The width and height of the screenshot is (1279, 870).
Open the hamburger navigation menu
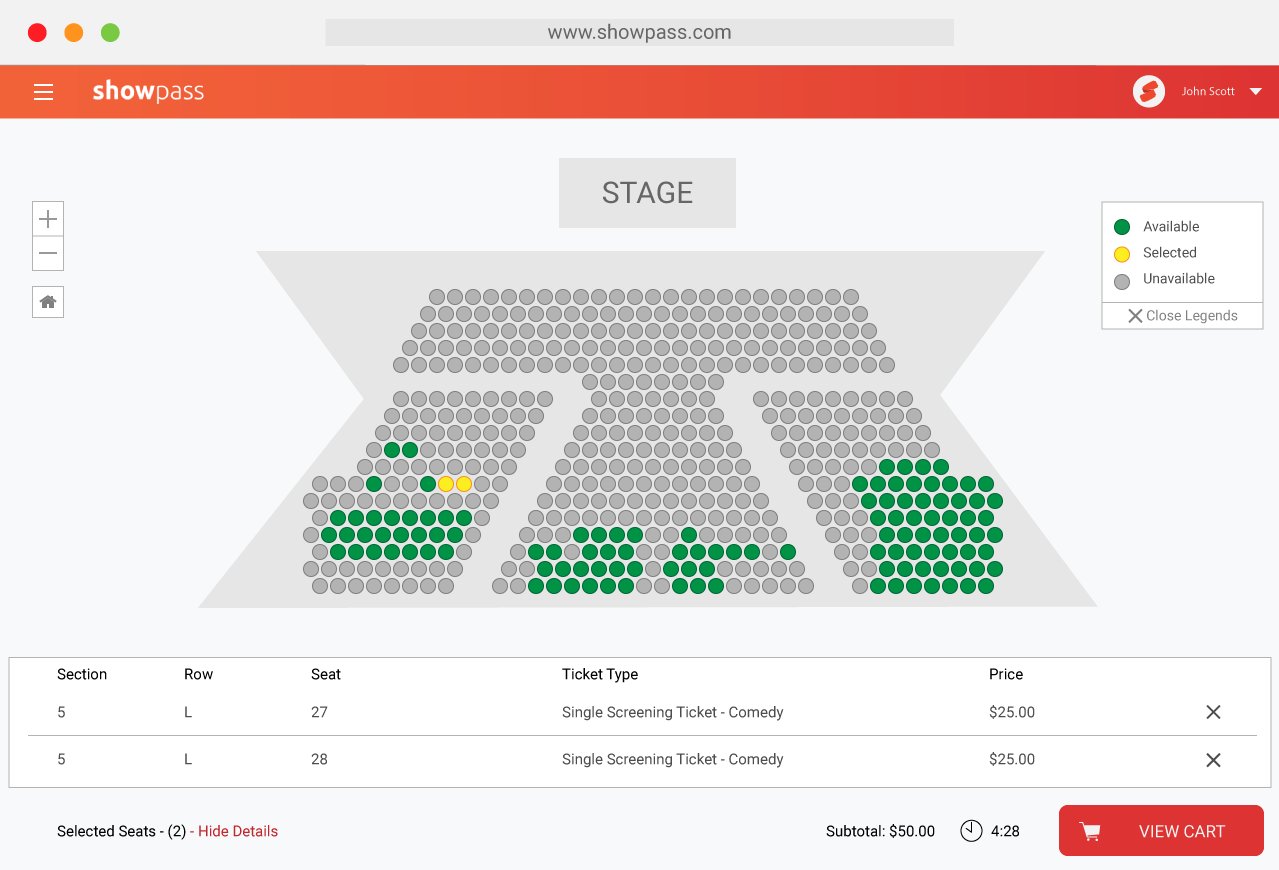click(x=43, y=91)
